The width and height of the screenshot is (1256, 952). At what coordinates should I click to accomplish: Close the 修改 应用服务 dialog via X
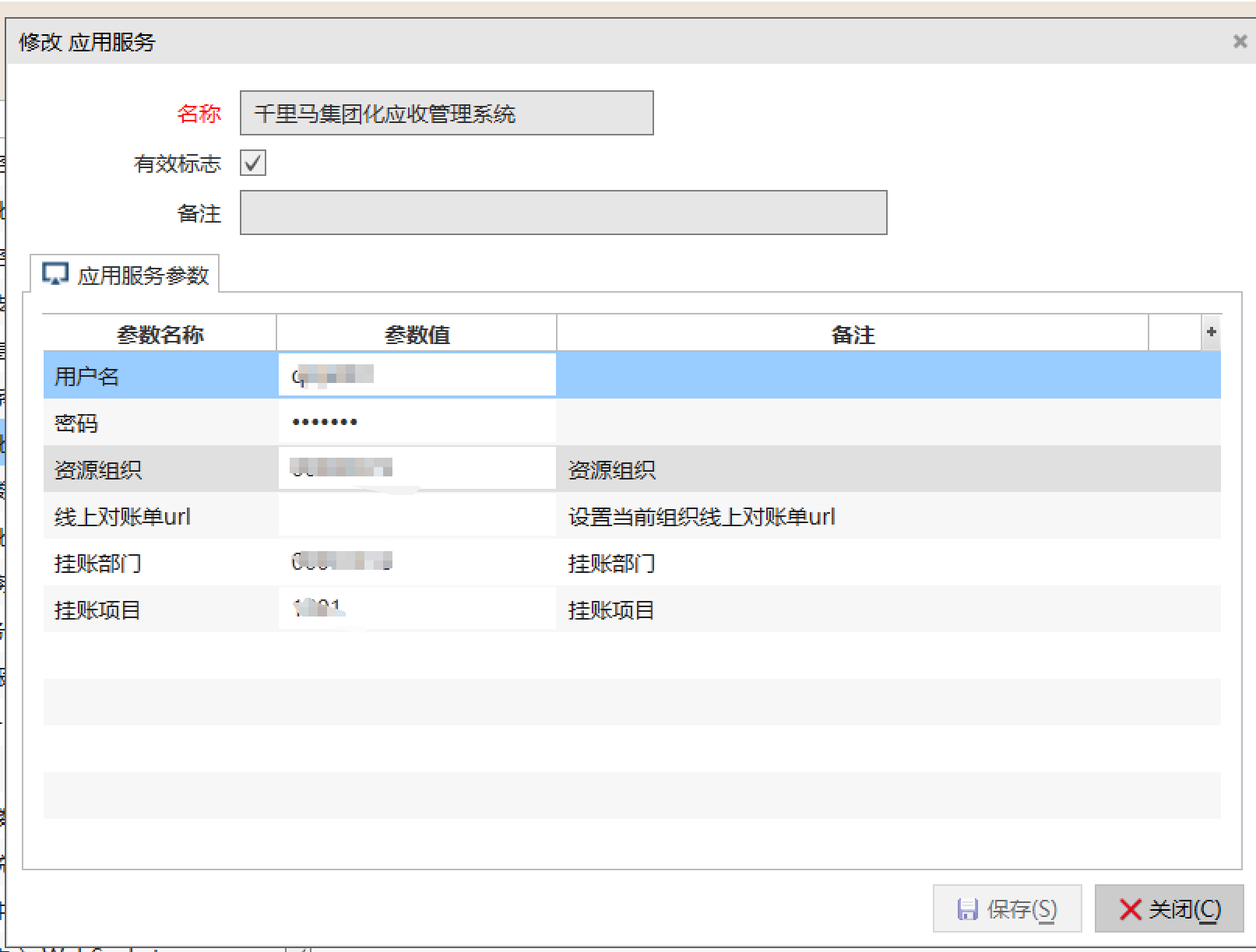tap(1240, 41)
